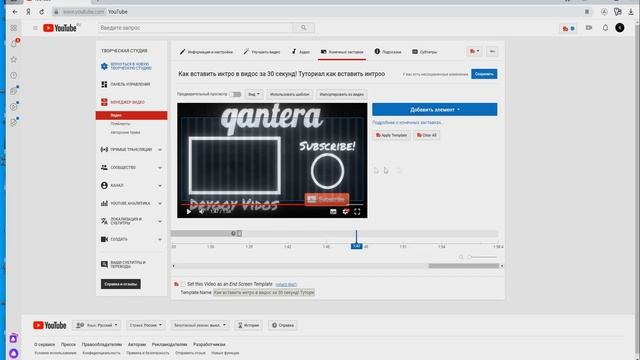Image resolution: width=640 pixels, height=360 pixels.
Task: Select the End screens tab
Action: point(342,52)
